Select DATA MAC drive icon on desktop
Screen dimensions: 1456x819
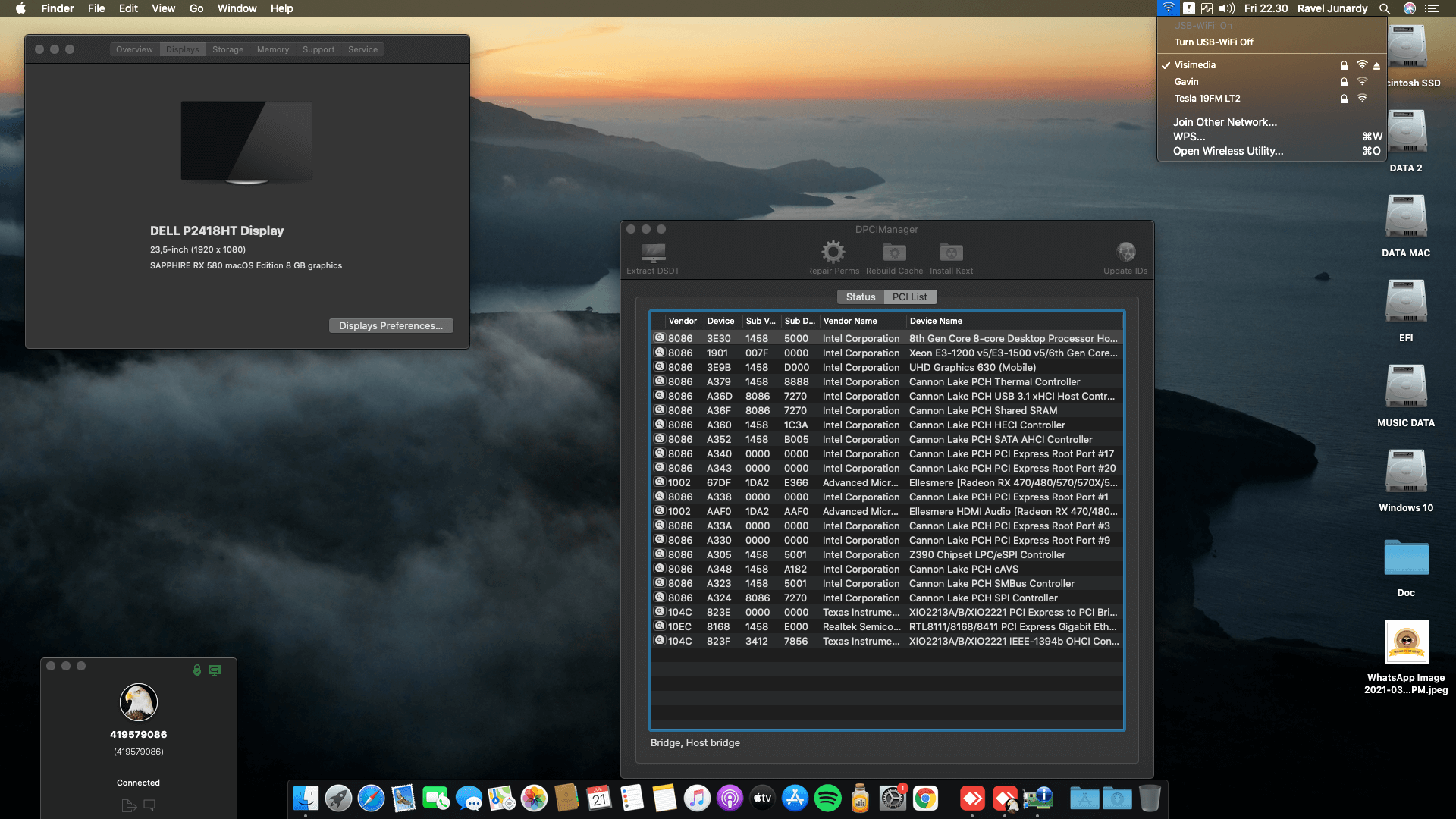tap(1406, 216)
